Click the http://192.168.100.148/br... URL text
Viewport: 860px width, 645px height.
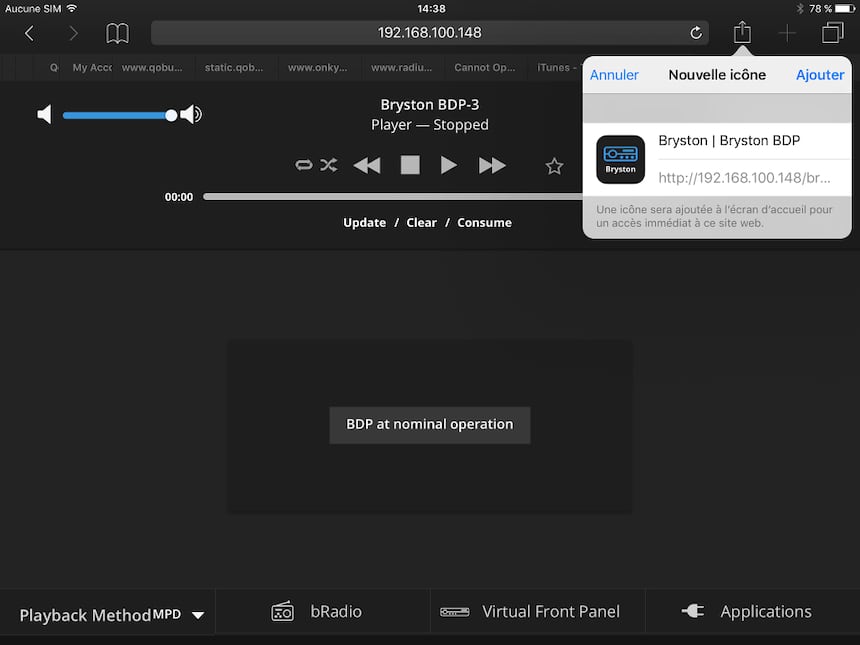(744, 178)
